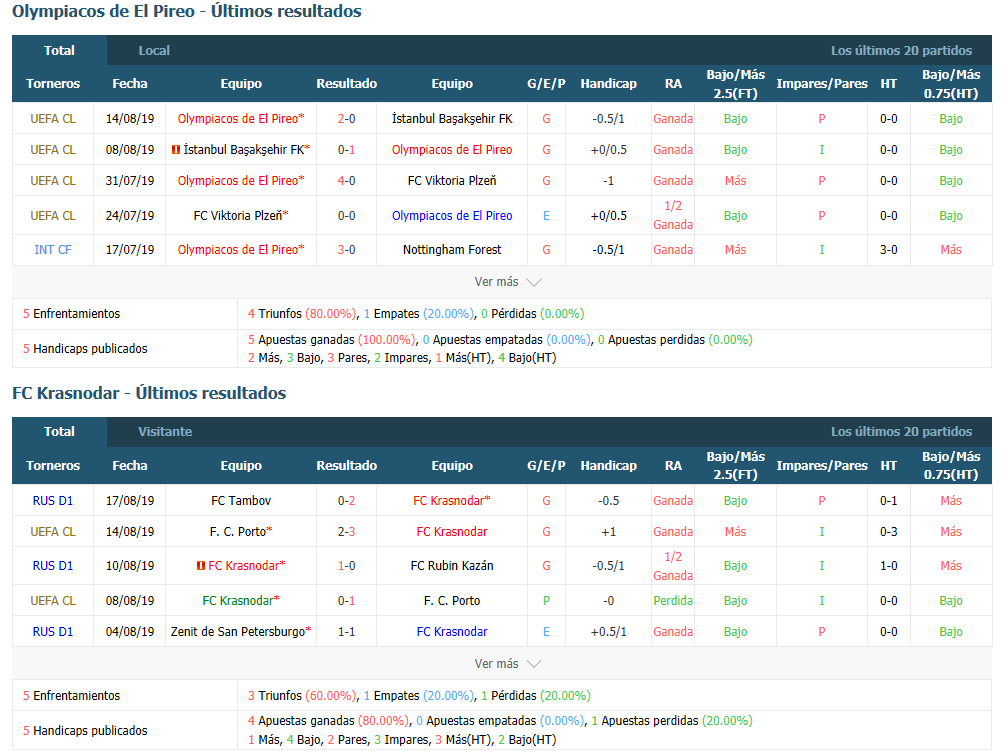Open blue Olympiacos de El Pireo link 24/07/19
This screenshot has width=1001, height=753.
point(452,216)
